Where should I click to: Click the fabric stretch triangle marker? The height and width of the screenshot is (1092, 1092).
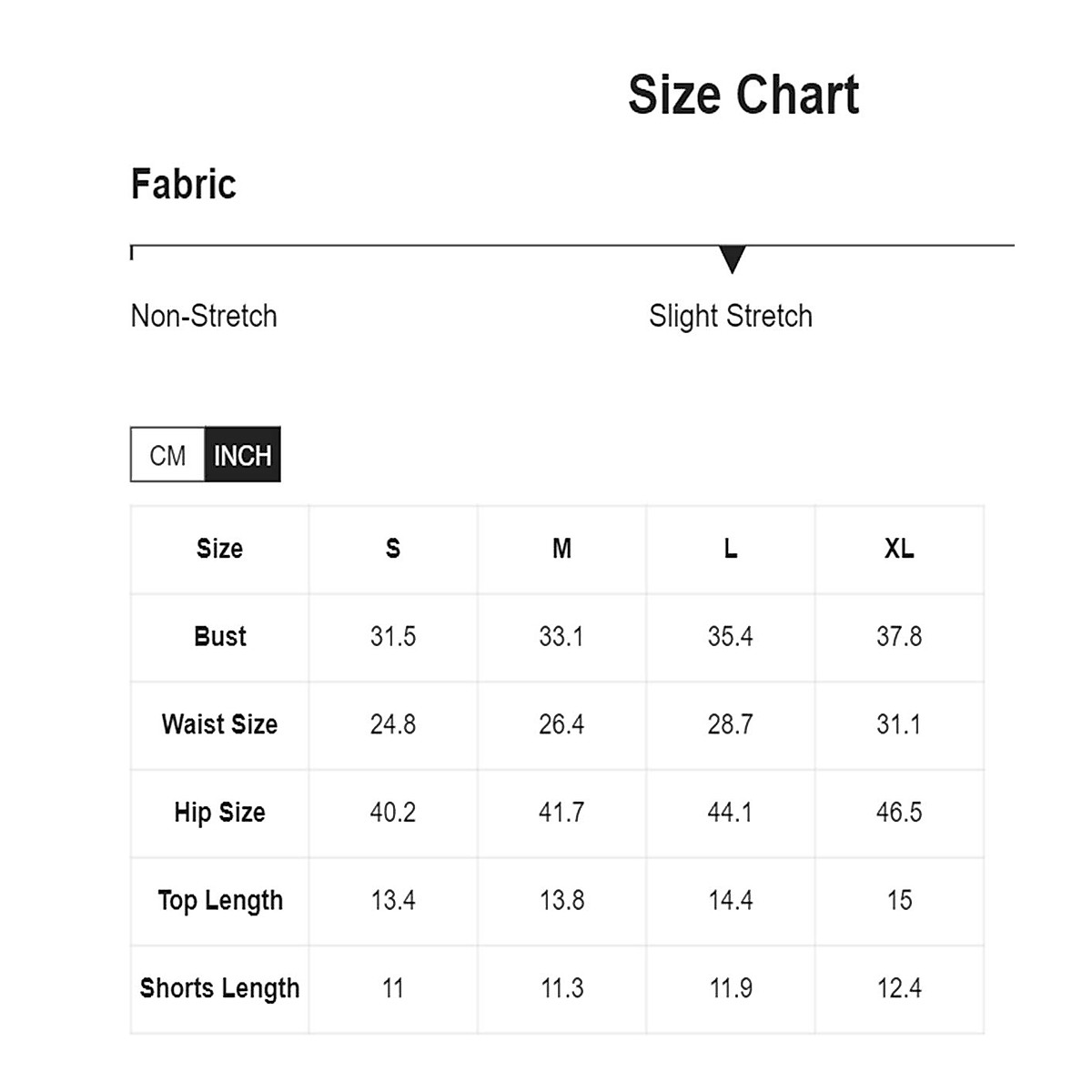732,258
